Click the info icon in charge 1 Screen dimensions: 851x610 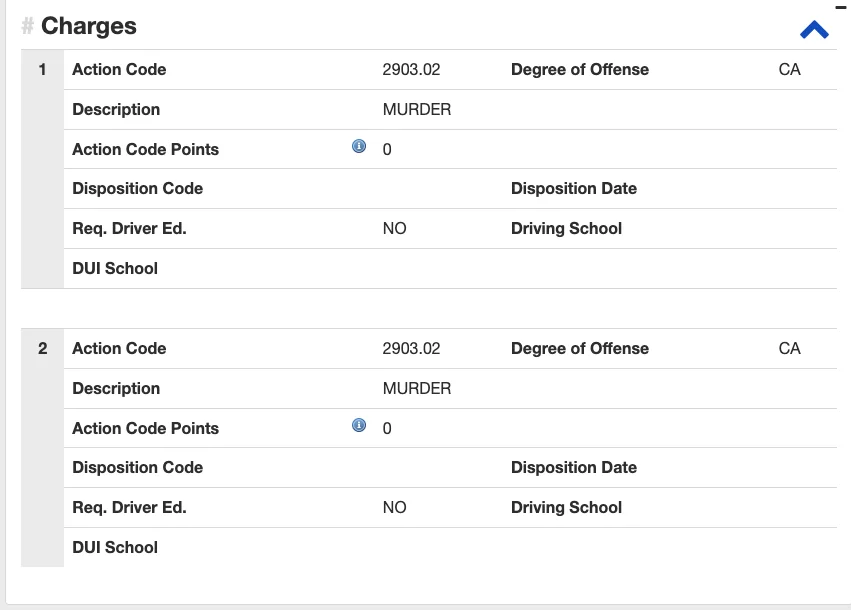click(x=359, y=147)
